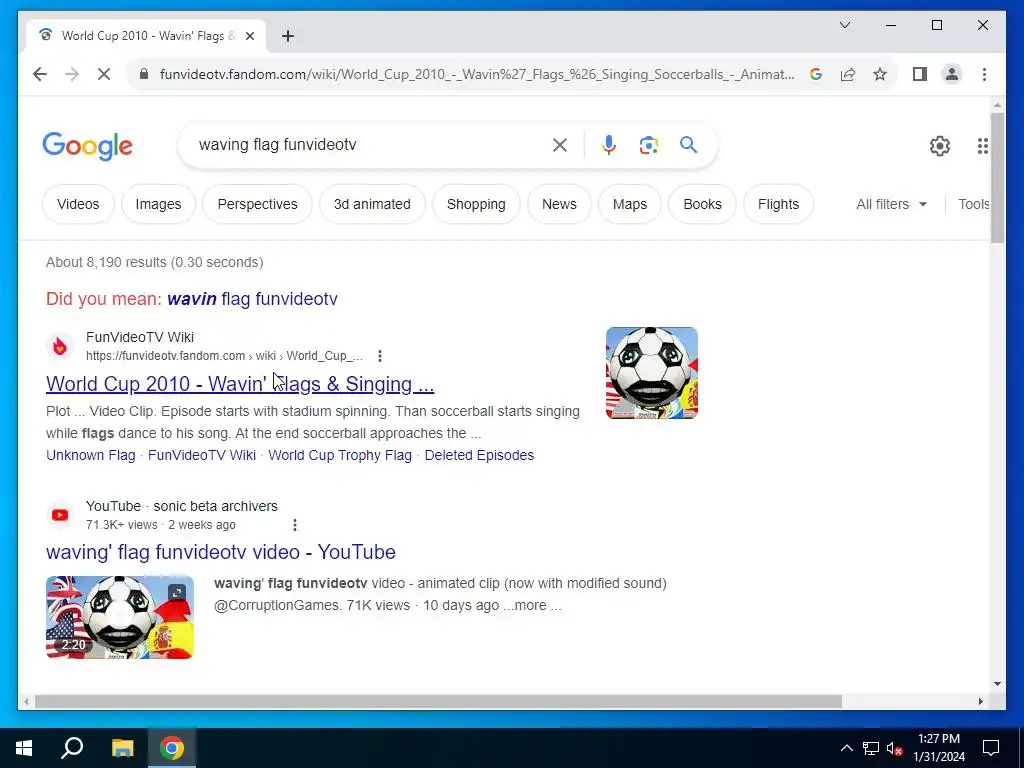This screenshot has width=1024, height=768.
Task: Play the 2:20 video thumbnail
Action: (x=120, y=617)
